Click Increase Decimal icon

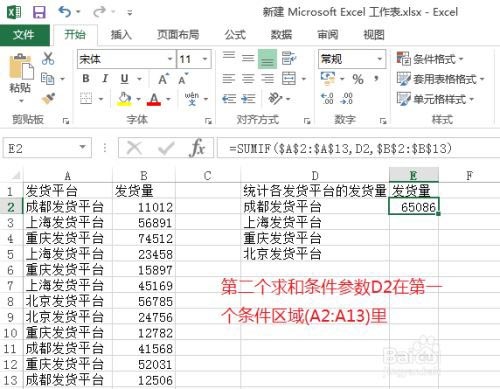[327, 99]
